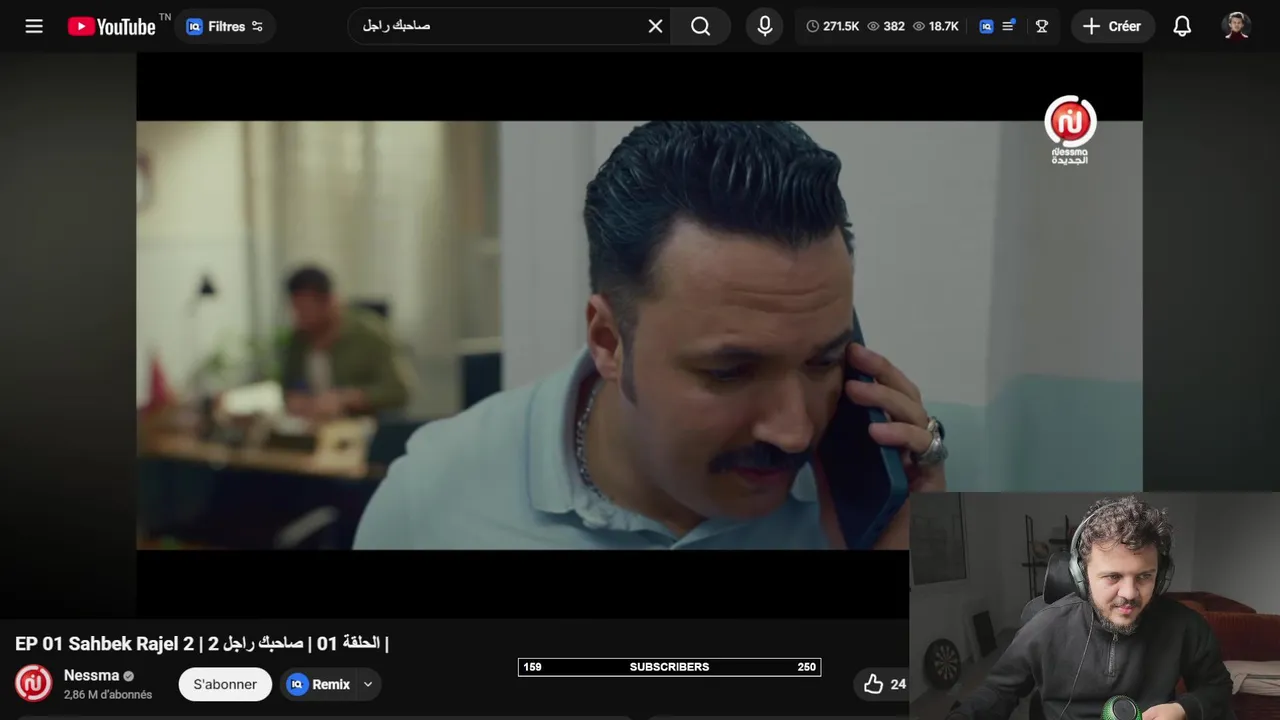Image resolution: width=1280 pixels, height=720 pixels.
Task: Click the magnifier search button
Action: [701, 26]
